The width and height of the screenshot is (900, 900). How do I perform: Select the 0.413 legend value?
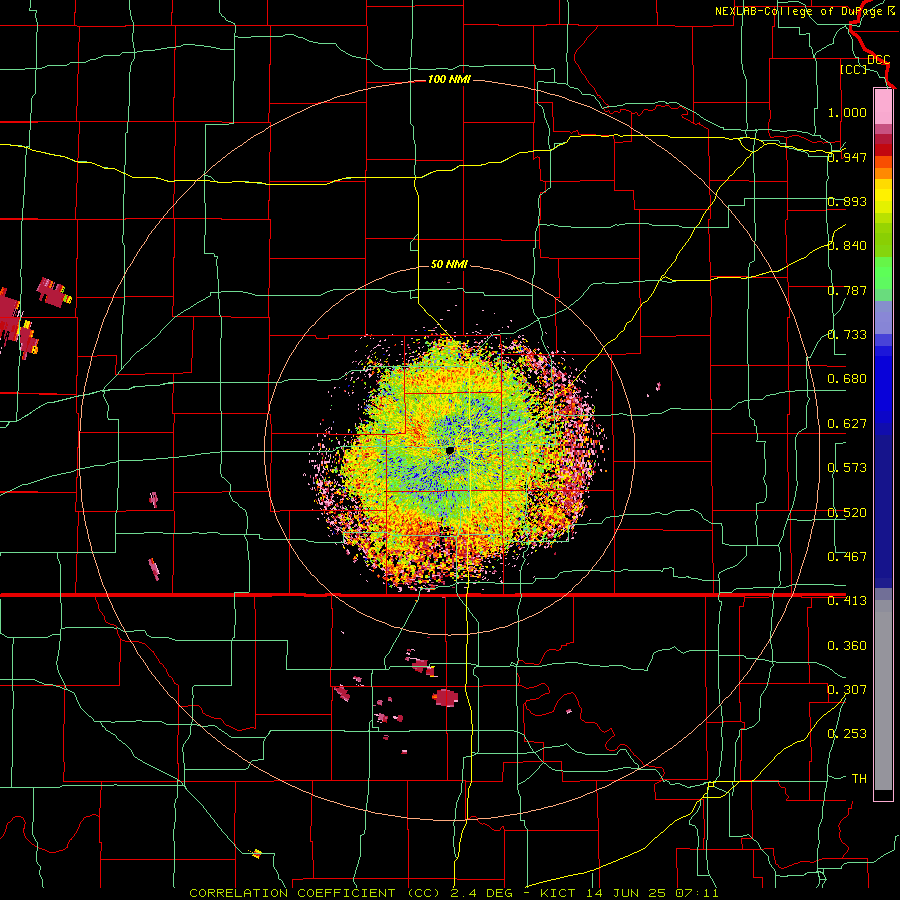[x=847, y=601]
